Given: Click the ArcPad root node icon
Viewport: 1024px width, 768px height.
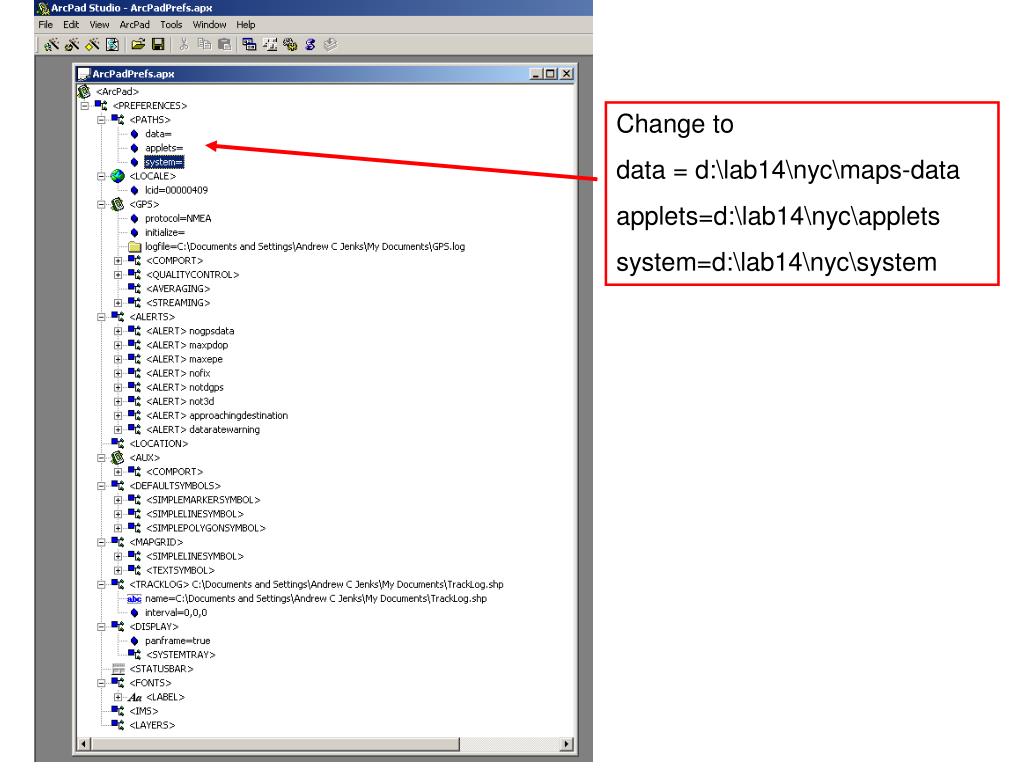Looking at the screenshot, I should point(84,91).
